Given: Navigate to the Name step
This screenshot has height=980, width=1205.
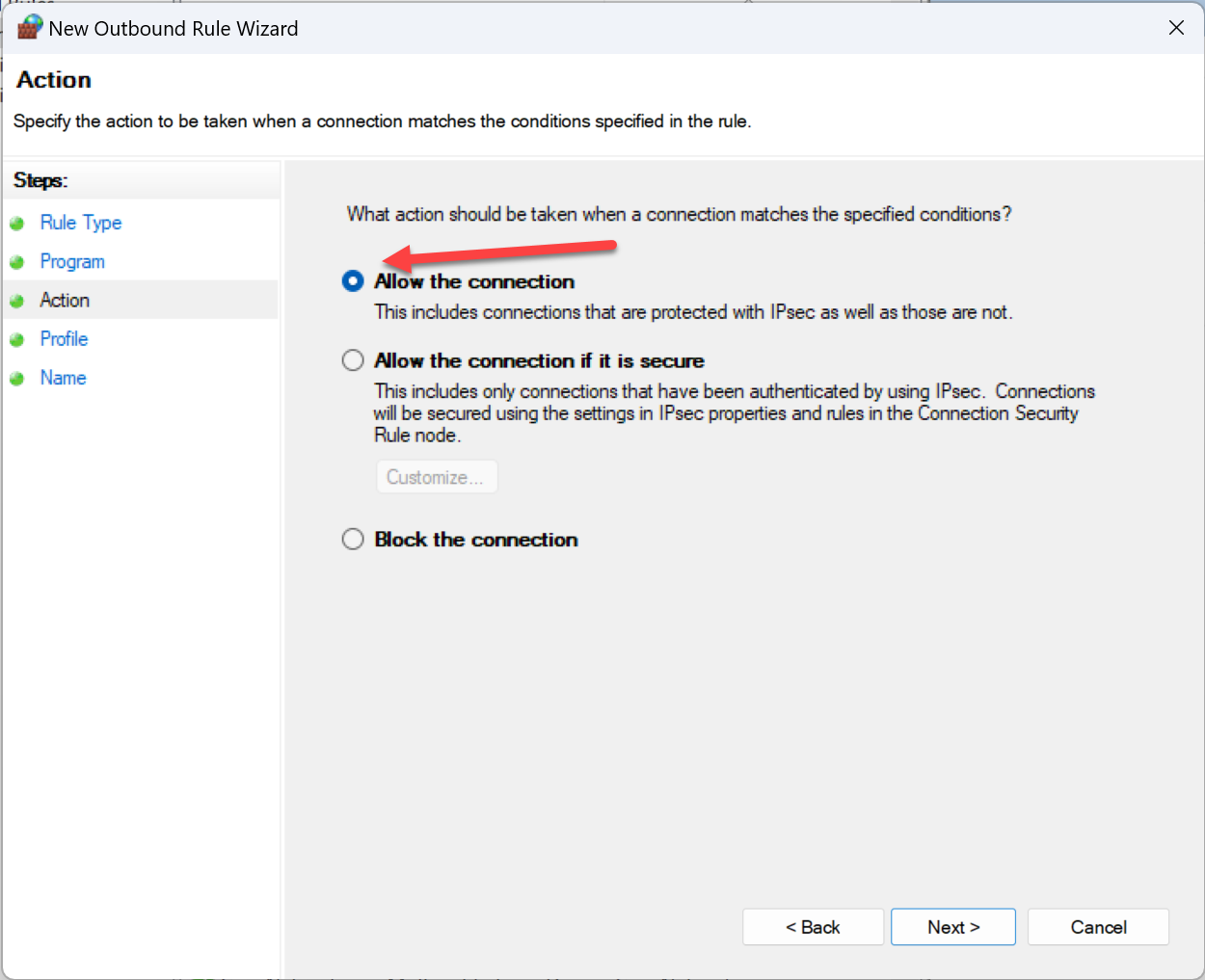Looking at the screenshot, I should pos(63,378).
